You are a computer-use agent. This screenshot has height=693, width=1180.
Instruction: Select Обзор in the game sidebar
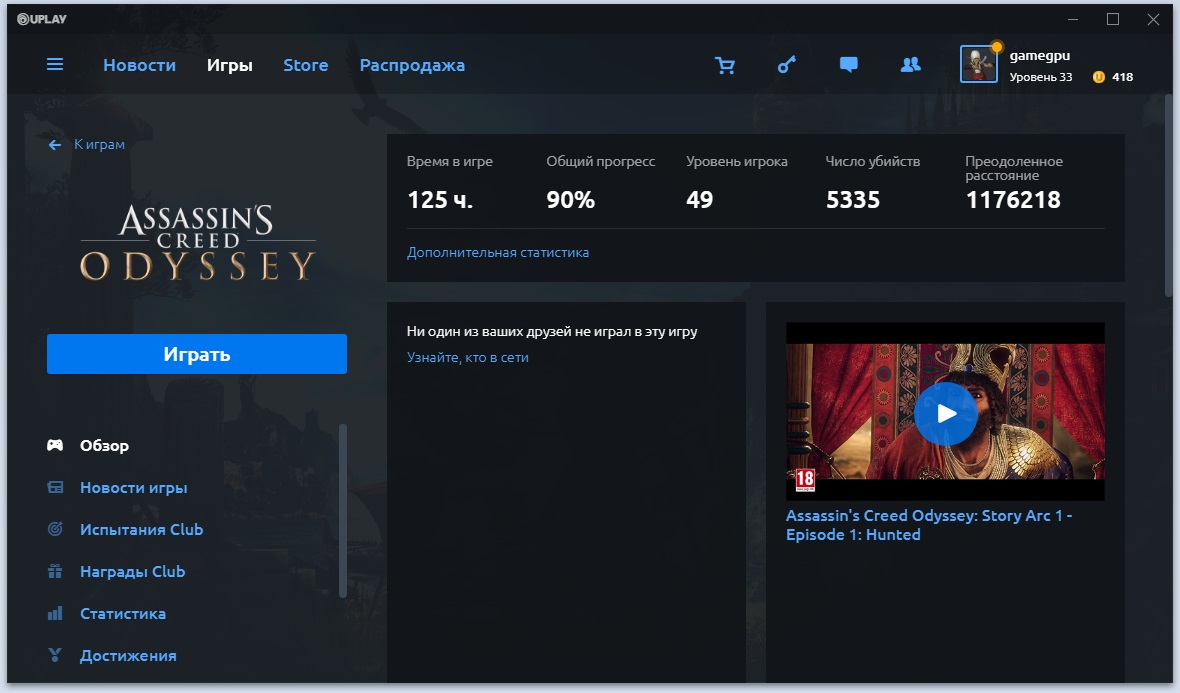[x=105, y=445]
